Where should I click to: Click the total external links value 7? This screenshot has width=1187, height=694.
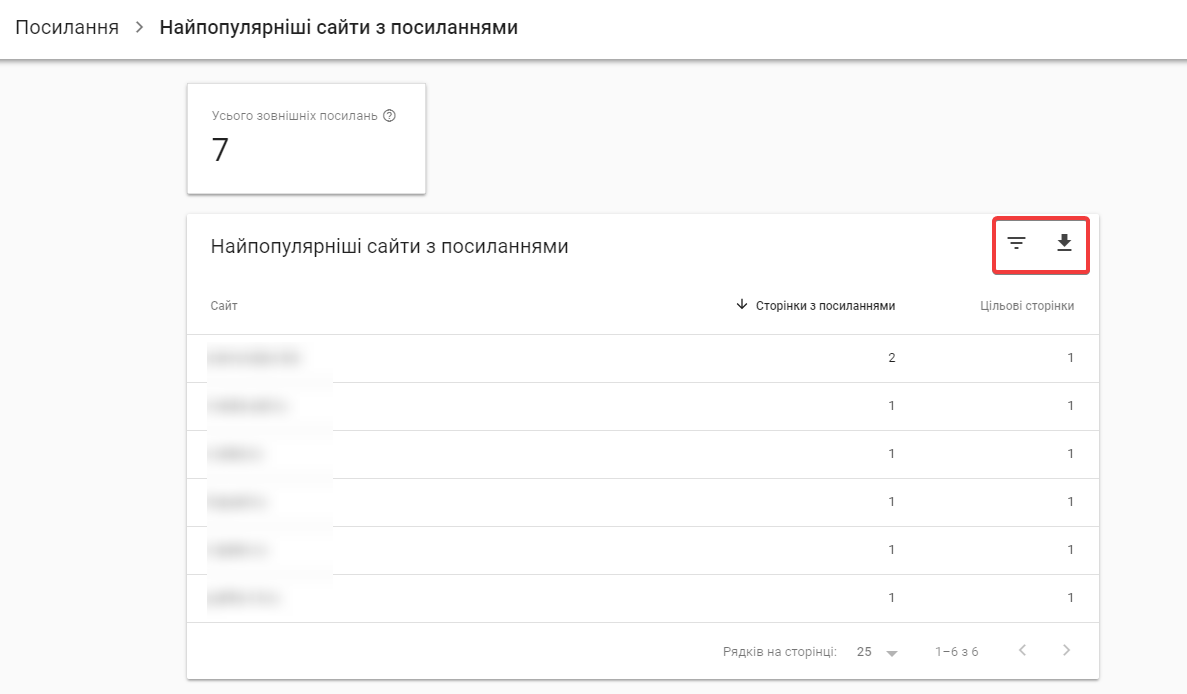pyautogui.click(x=220, y=150)
